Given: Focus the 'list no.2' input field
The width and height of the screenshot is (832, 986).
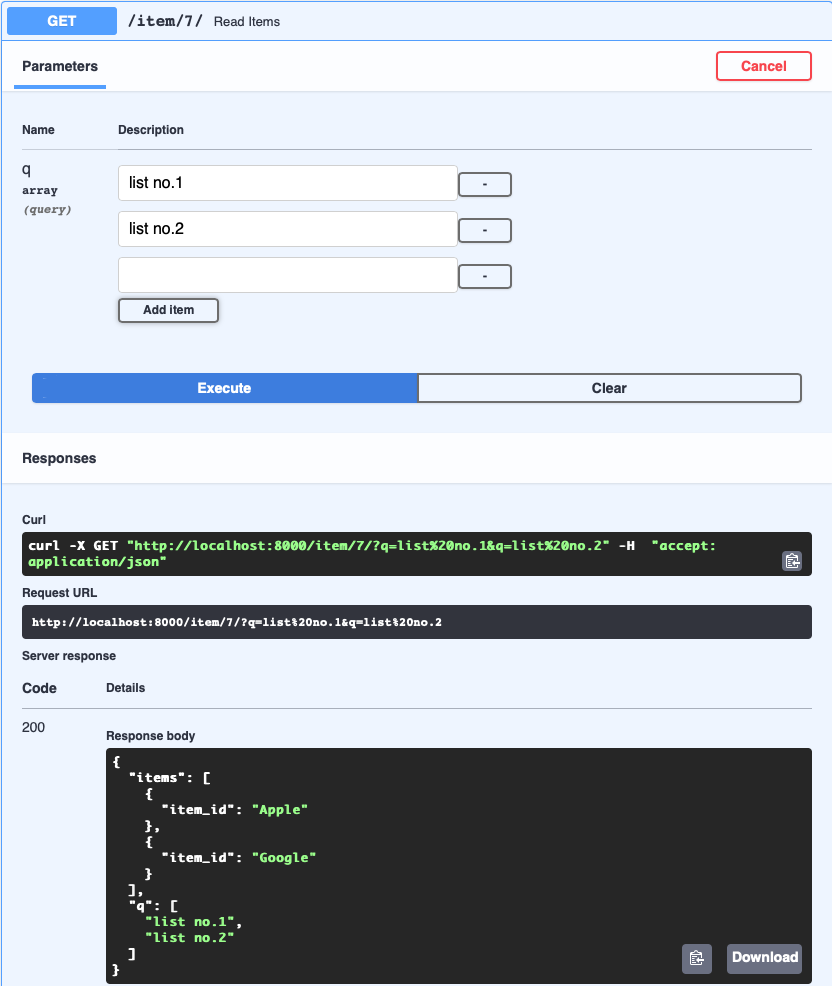Looking at the screenshot, I should coord(287,229).
